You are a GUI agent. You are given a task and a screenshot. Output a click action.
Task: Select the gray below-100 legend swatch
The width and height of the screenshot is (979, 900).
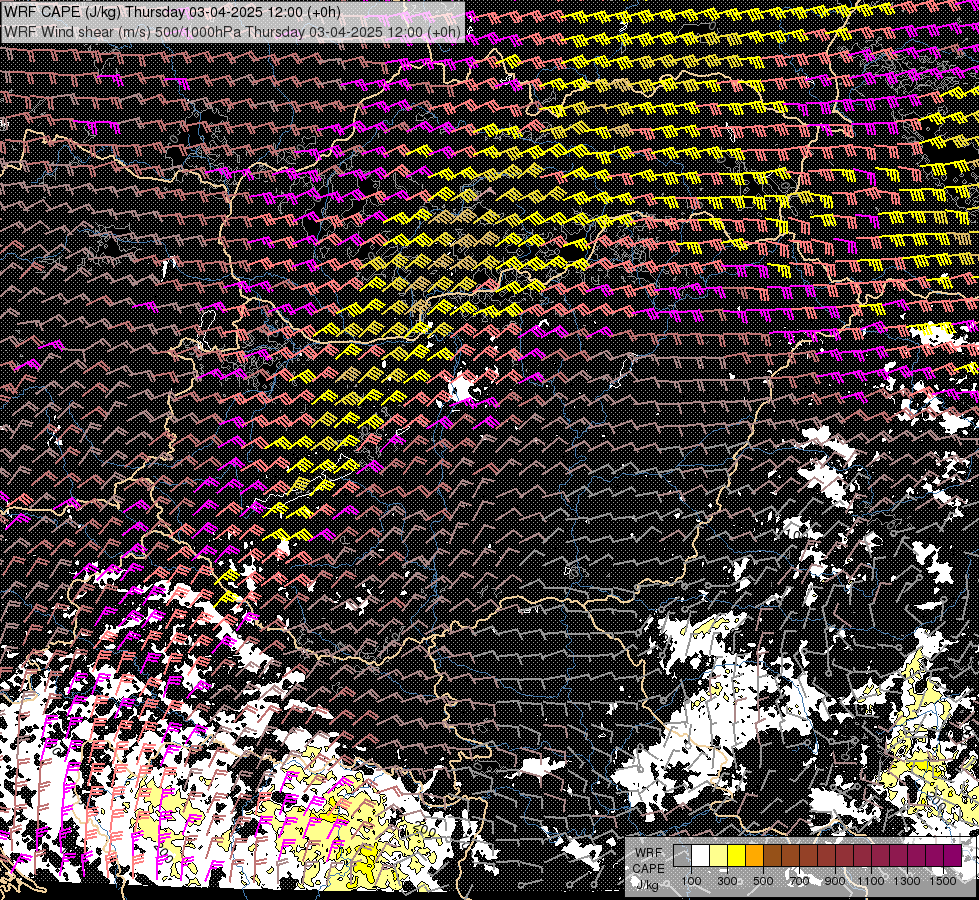click(682, 855)
